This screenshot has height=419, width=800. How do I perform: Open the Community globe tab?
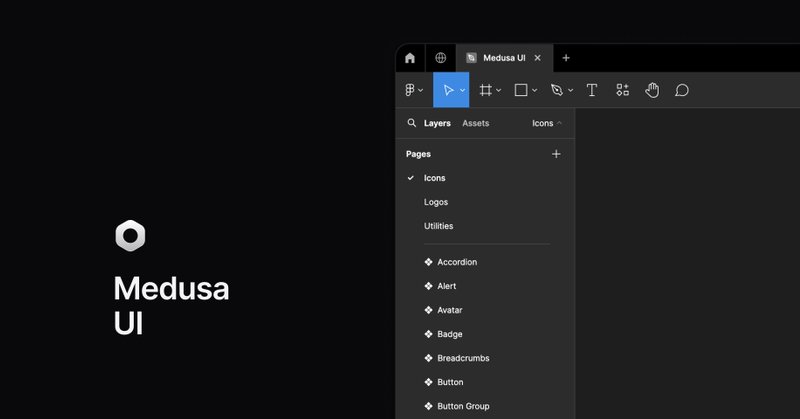pos(440,58)
